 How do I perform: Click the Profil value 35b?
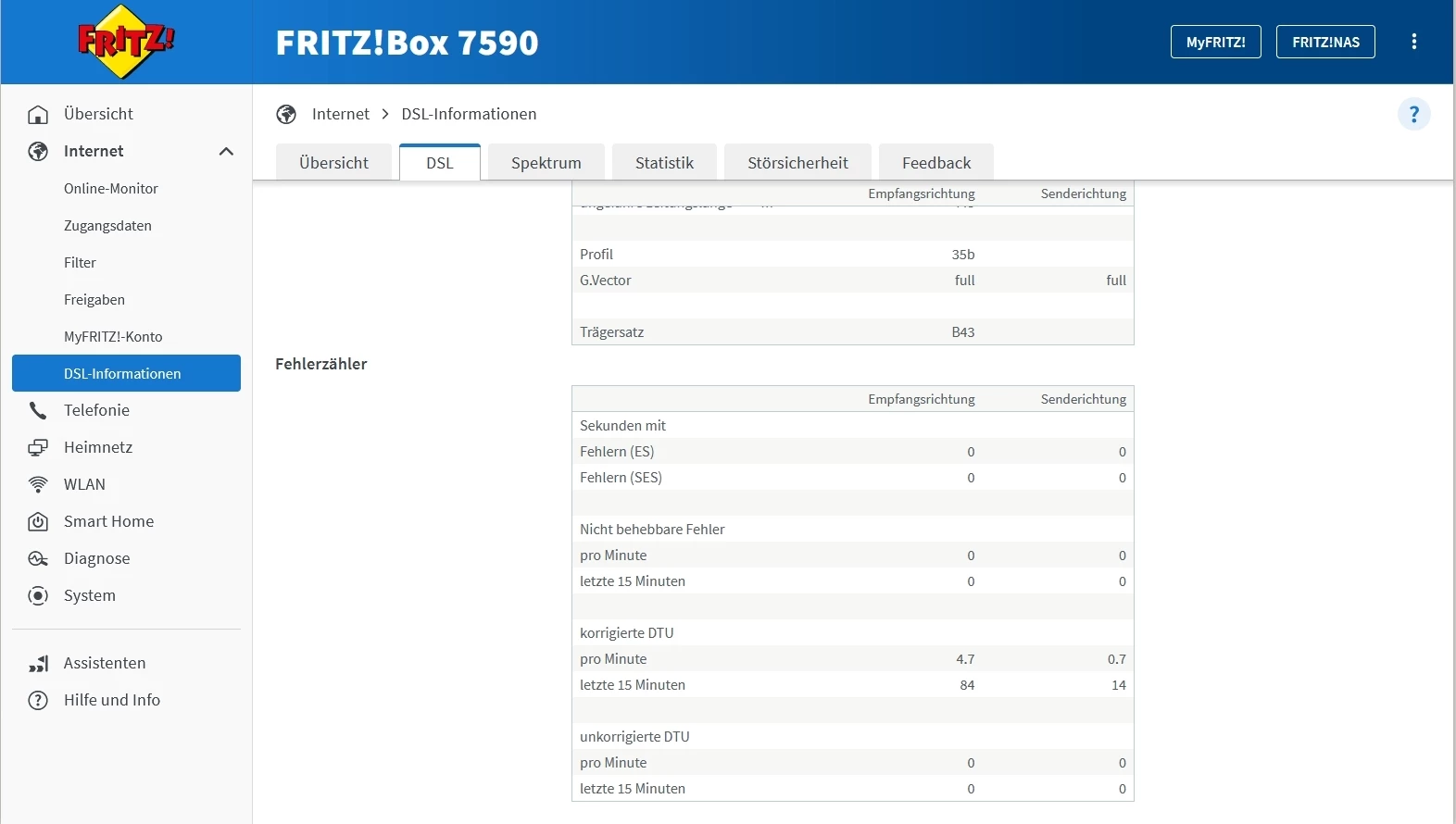[x=963, y=255]
